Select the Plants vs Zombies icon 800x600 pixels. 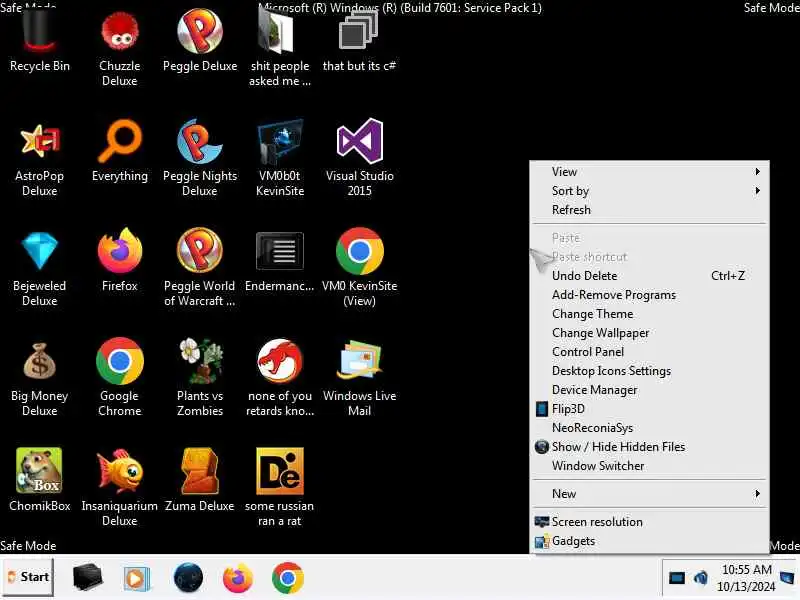pos(199,378)
